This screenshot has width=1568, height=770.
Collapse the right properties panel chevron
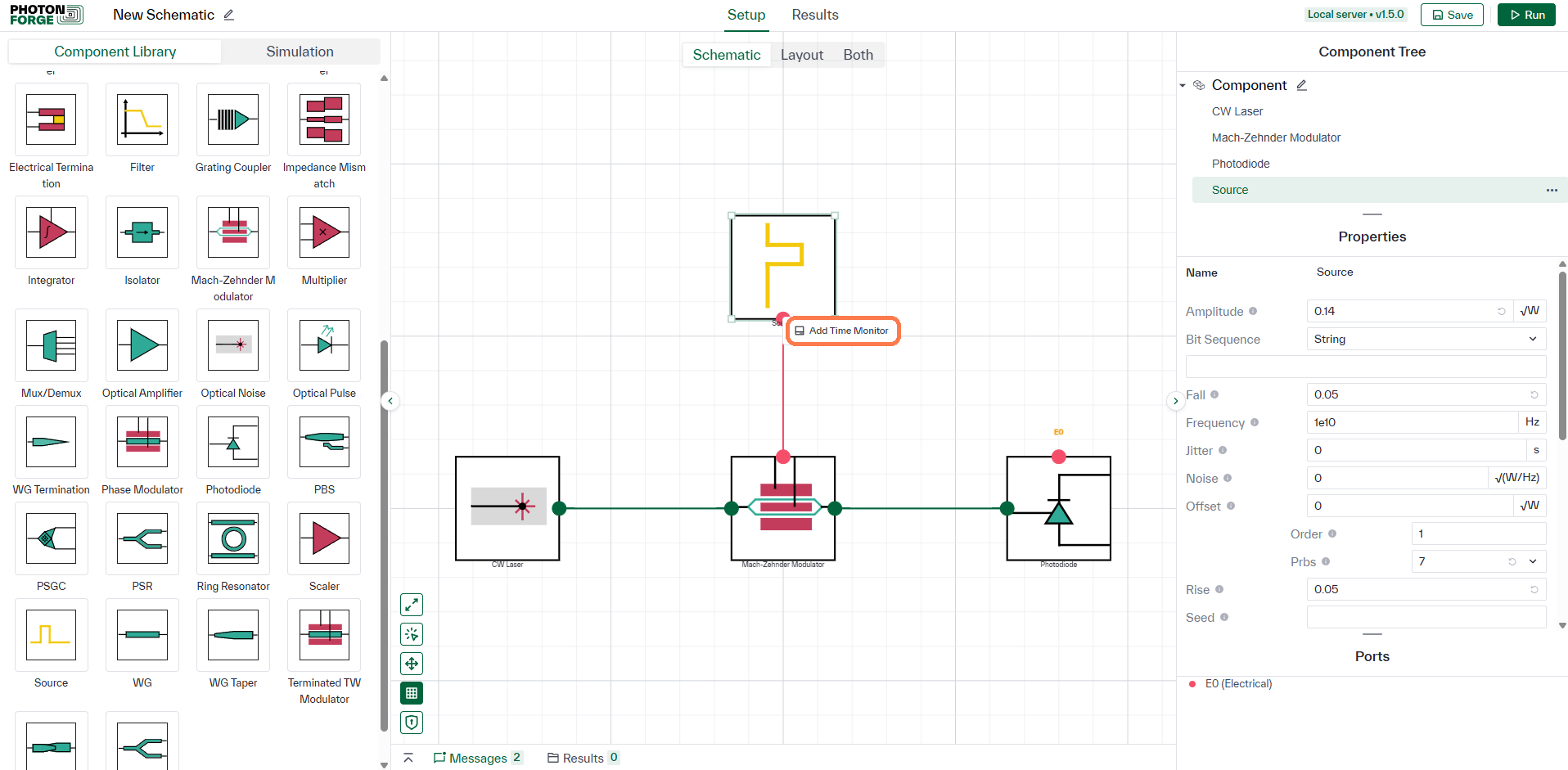coord(1175,401)
